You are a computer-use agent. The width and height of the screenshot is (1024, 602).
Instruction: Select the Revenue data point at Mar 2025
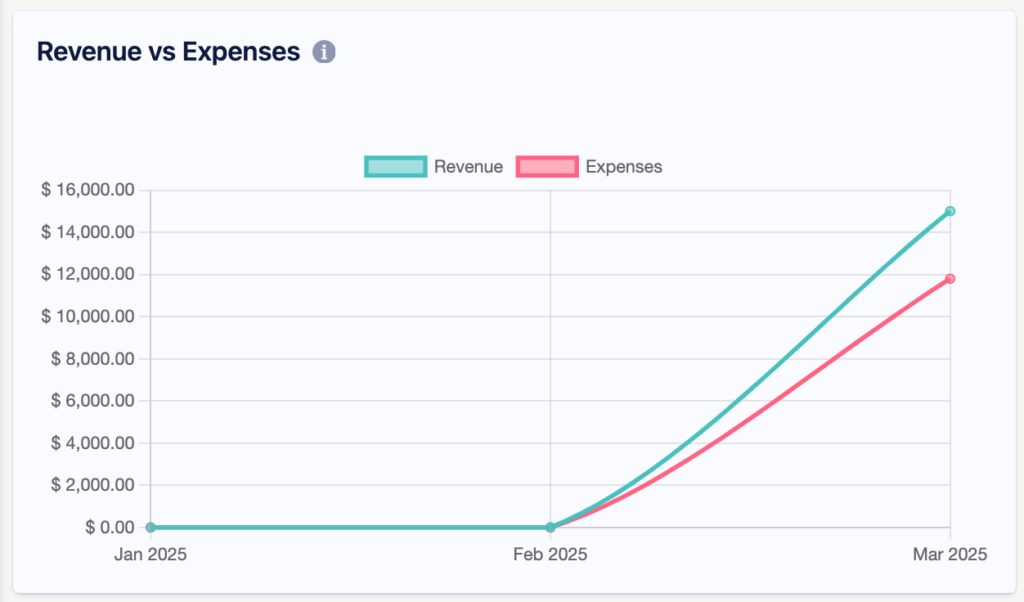click(x=950, y=211)
